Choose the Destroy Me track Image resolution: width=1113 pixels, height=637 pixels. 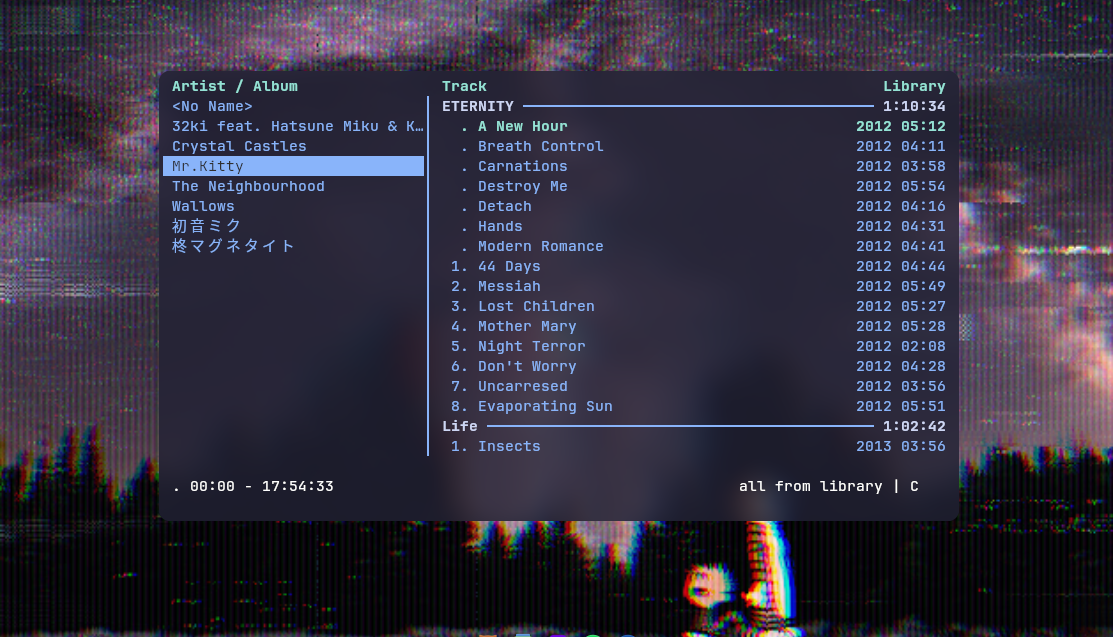(522, 186)
